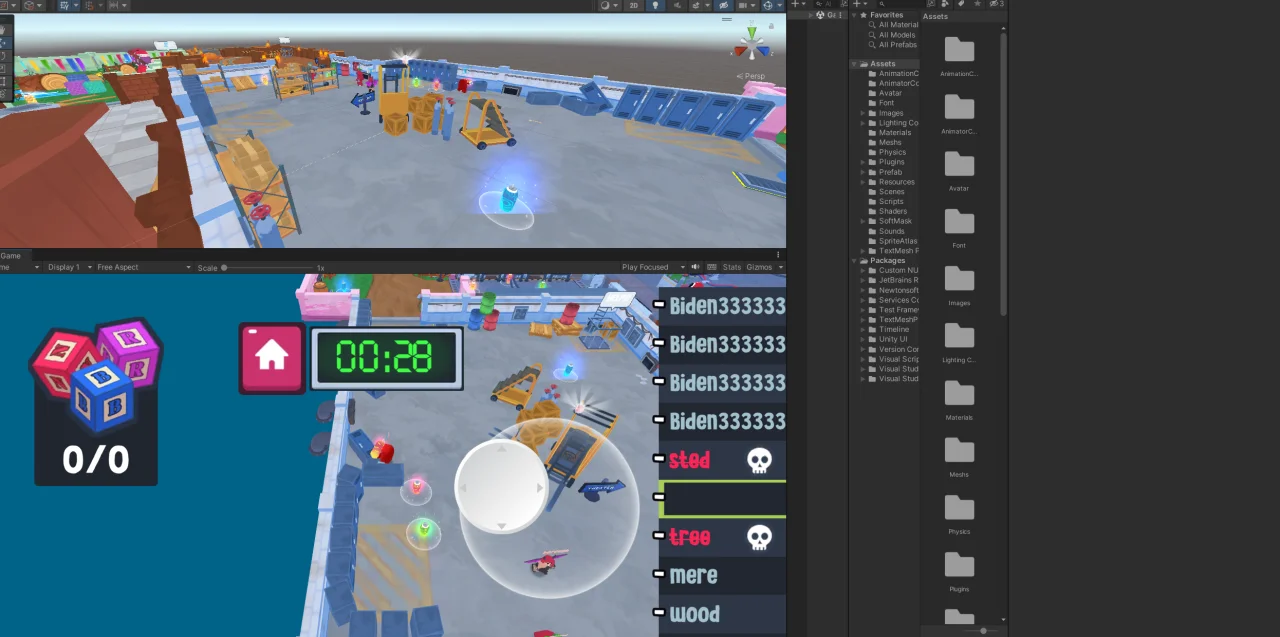Click skull icon next to tree
1280x637 pixels.
(x=760, y=537)
